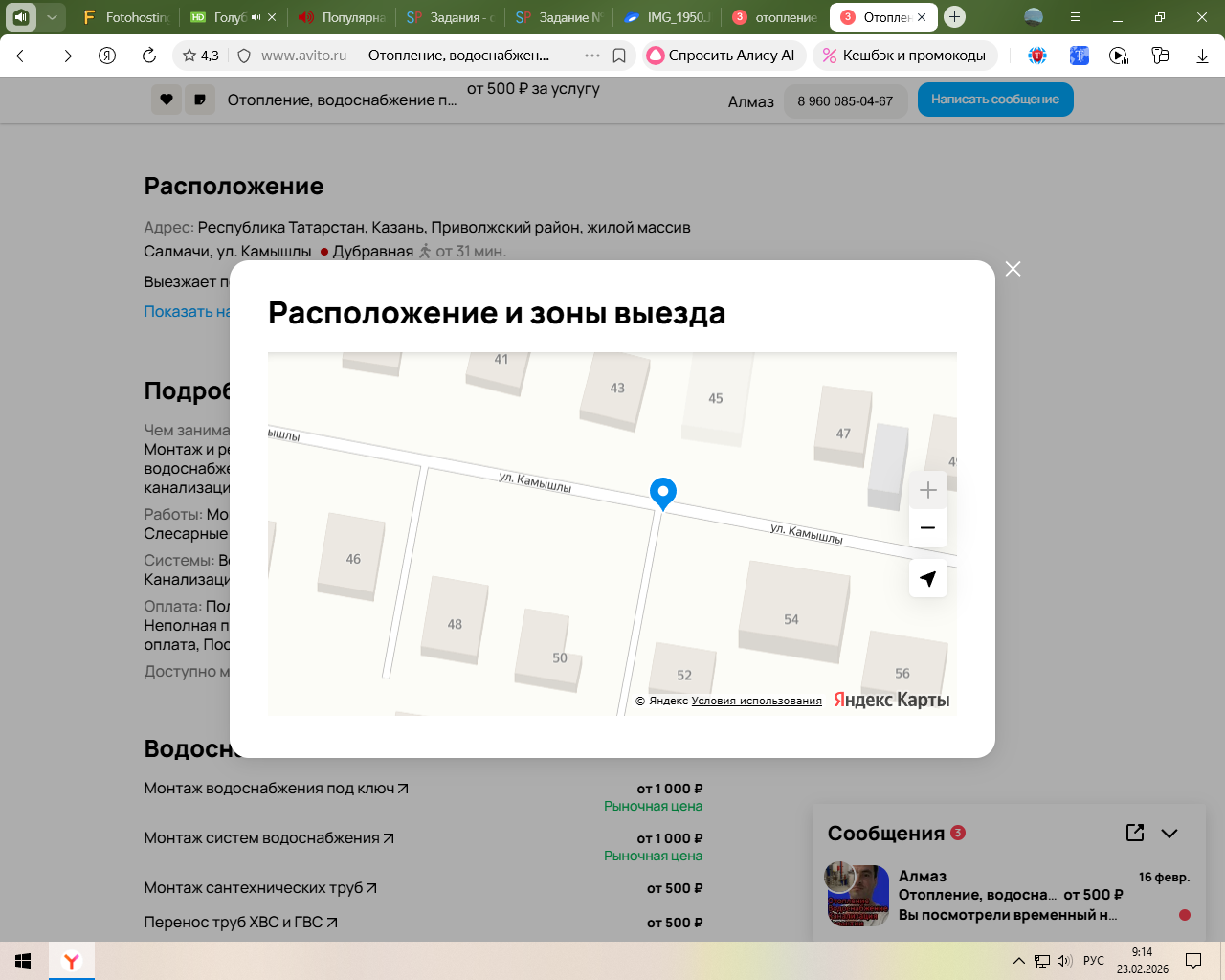Open address bar three-dots menu
The height and width of the screenshot is (980, 1225).
tap(592, 56)
